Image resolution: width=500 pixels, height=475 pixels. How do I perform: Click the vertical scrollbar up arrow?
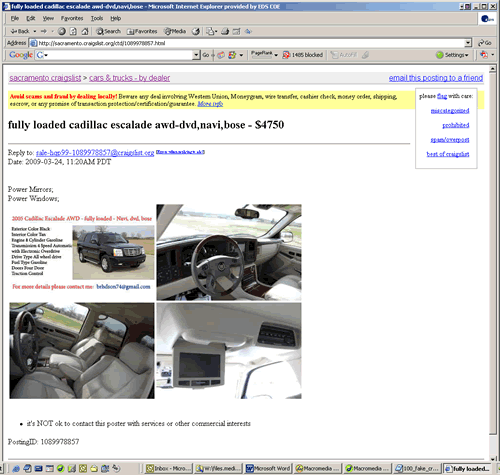pyautogui.click(x=493, y=69)
